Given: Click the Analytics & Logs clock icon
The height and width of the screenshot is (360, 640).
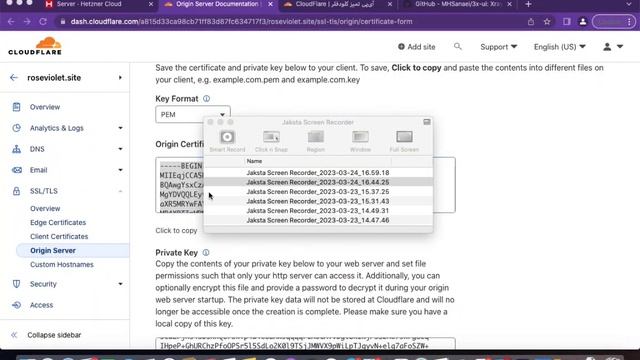Looking at the screenshot, I should click(x=16, y=128).
